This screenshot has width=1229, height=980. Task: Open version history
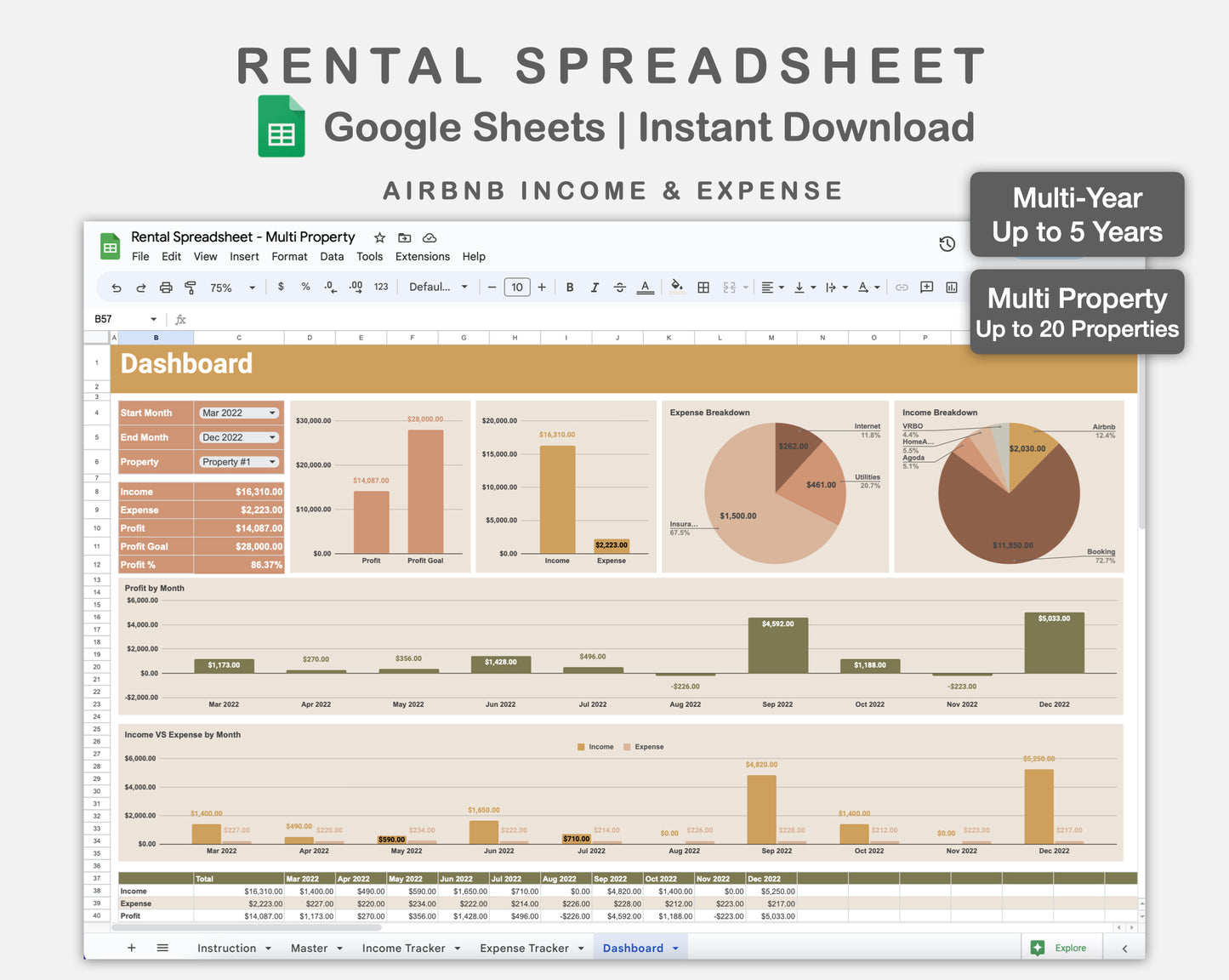point(947,244)
